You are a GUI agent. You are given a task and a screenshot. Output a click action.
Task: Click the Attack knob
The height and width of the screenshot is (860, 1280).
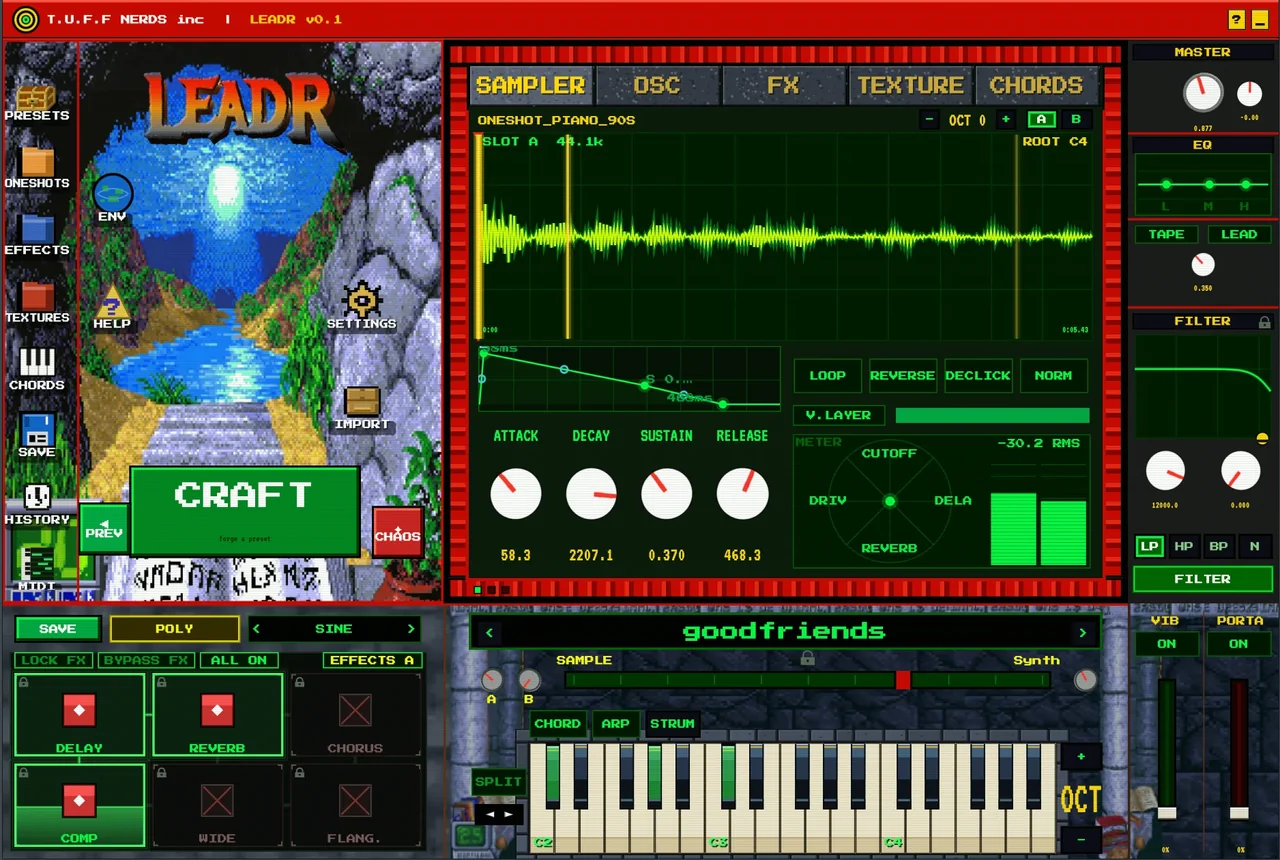point(516,493)
